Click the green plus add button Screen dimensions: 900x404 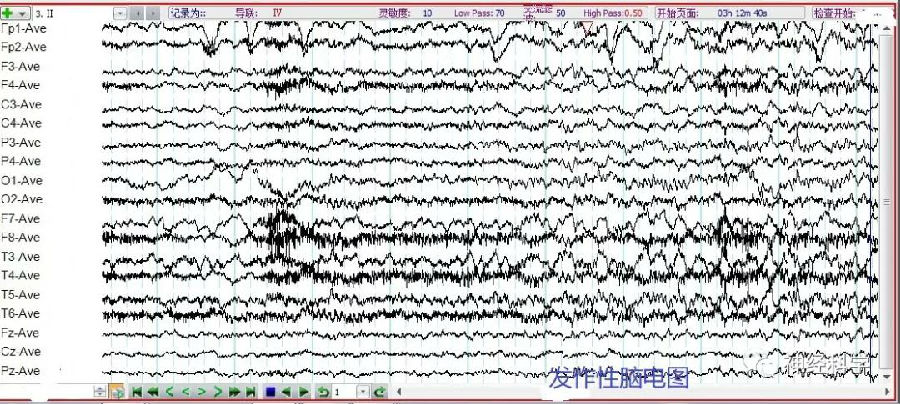click(x=10, y=13)
